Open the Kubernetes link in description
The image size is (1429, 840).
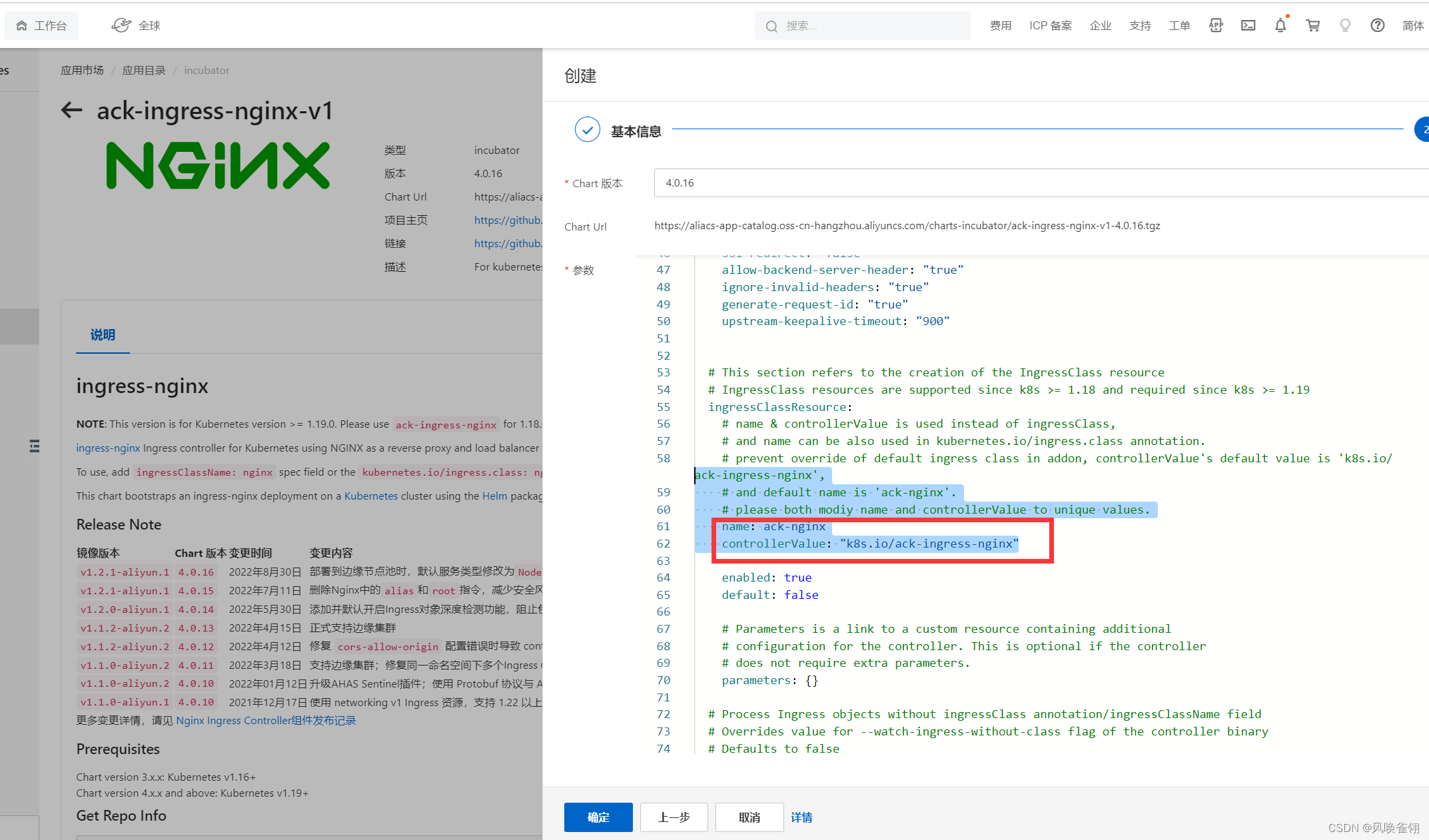(370, 496)
